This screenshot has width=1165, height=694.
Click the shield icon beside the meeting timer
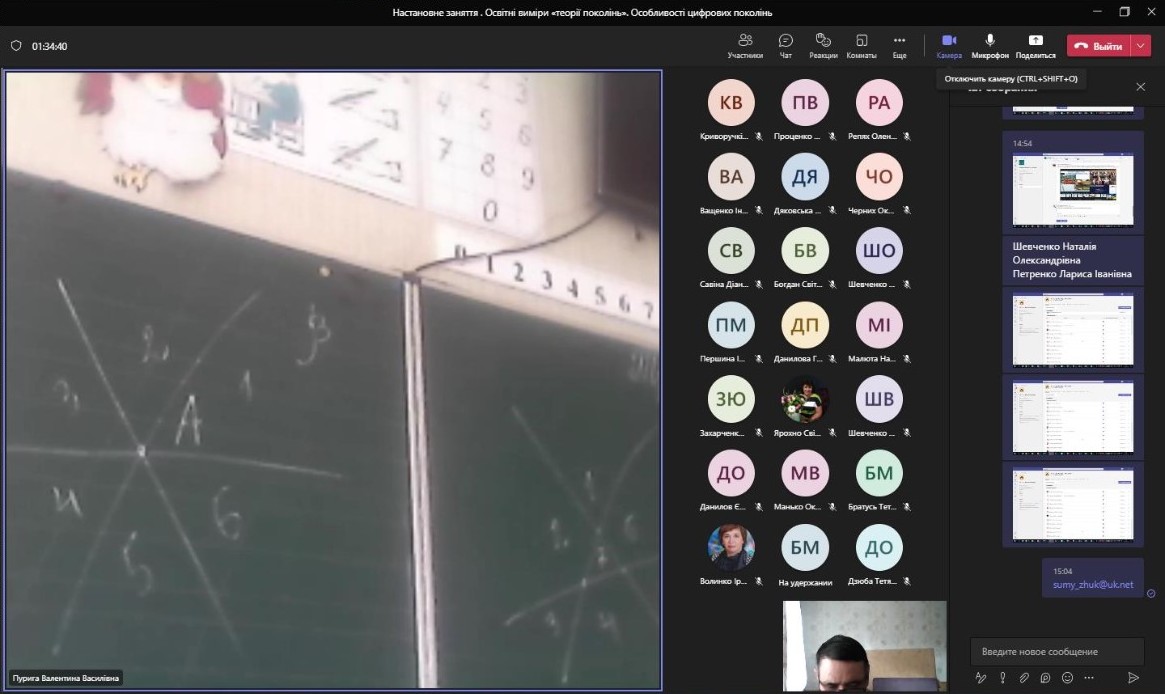[x=16, y=46]
